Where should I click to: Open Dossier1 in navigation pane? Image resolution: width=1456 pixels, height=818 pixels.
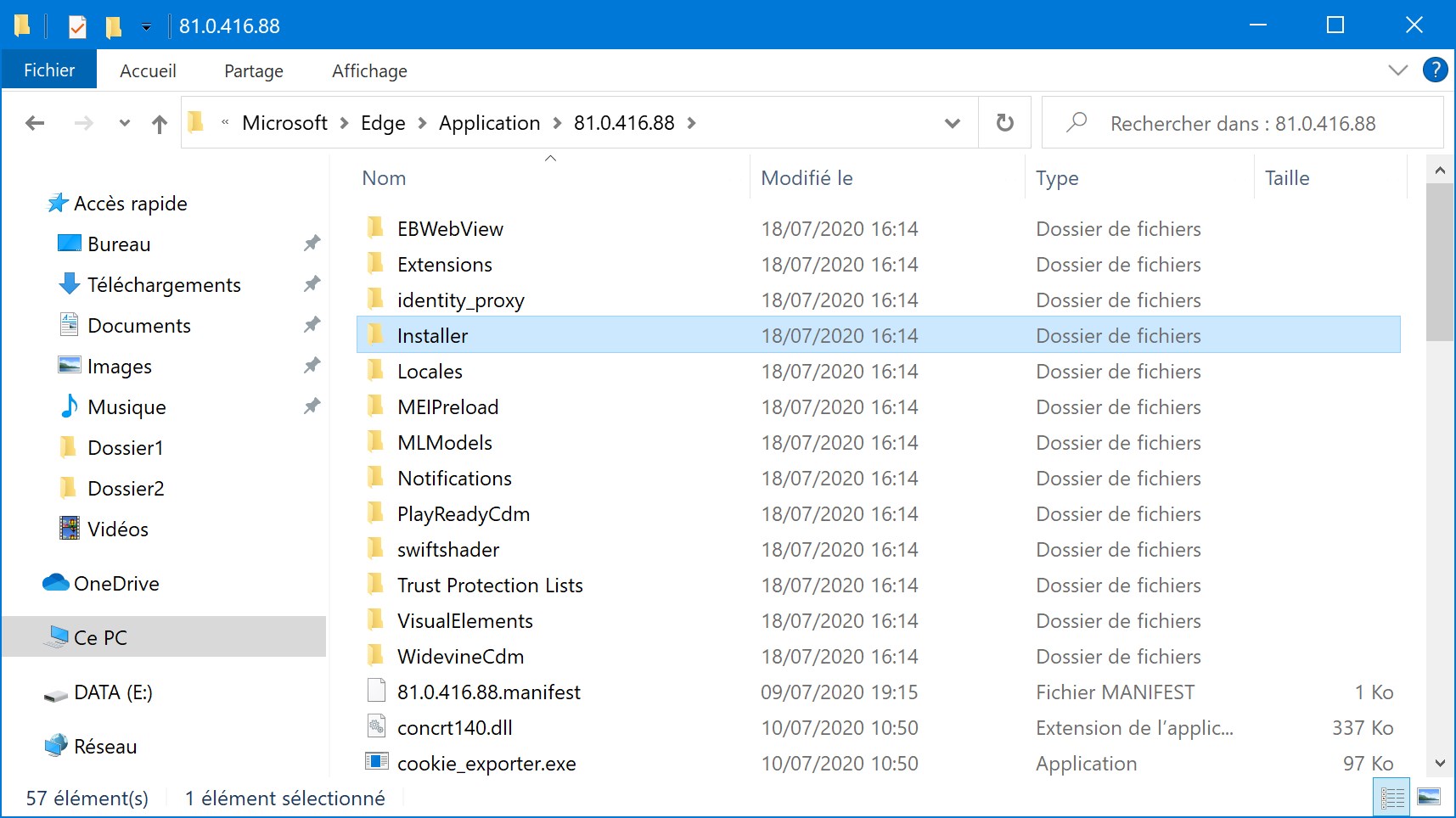click(x=110, y=448)
